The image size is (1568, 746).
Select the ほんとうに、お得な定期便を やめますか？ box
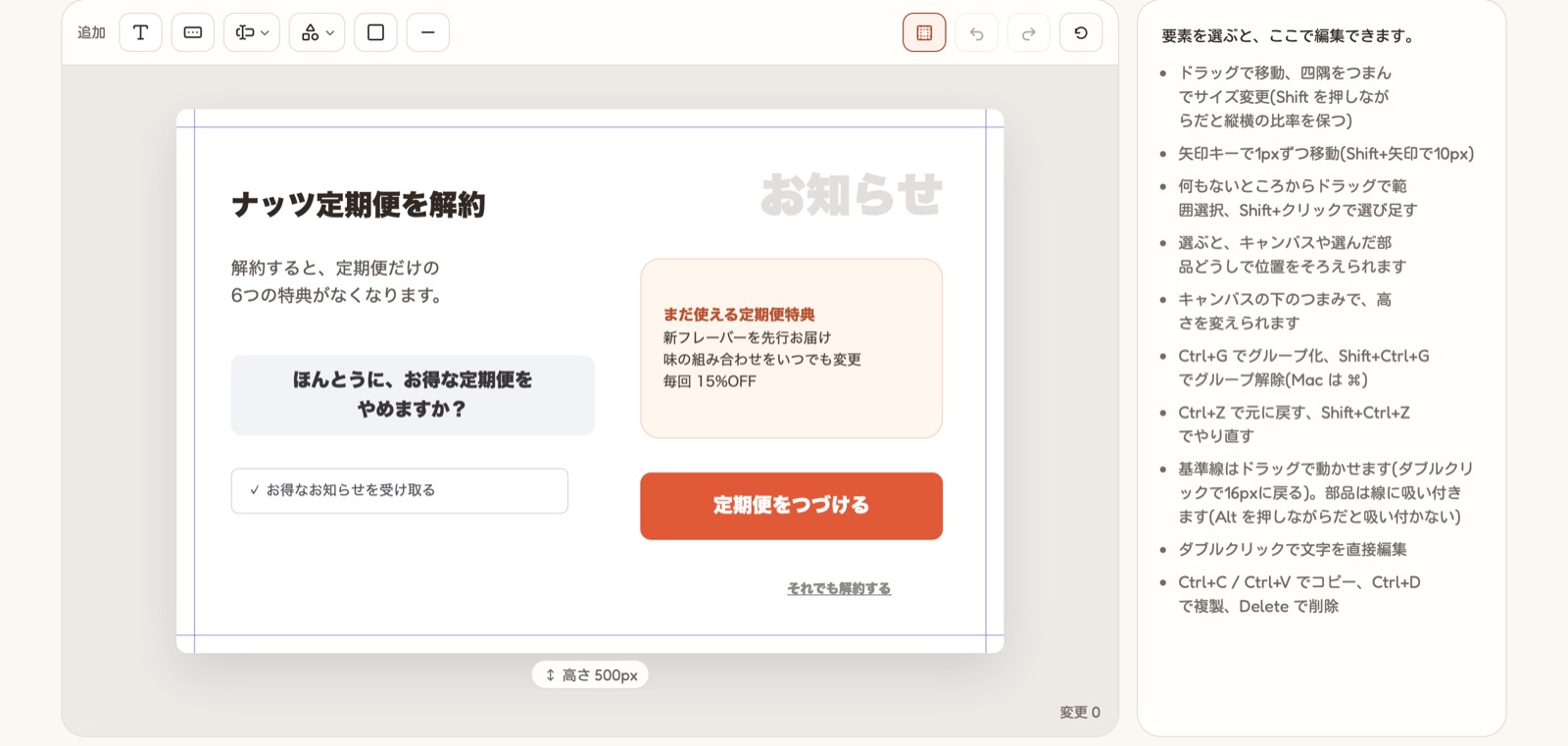pos(413,395)
